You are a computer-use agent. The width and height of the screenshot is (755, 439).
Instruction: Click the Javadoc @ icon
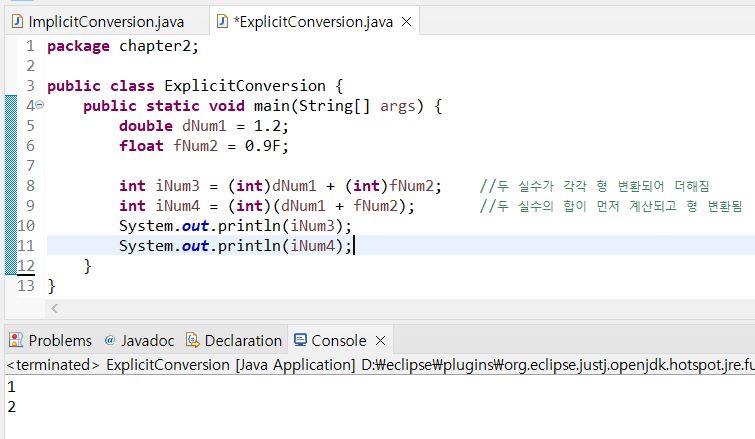(x=110, y=340)
